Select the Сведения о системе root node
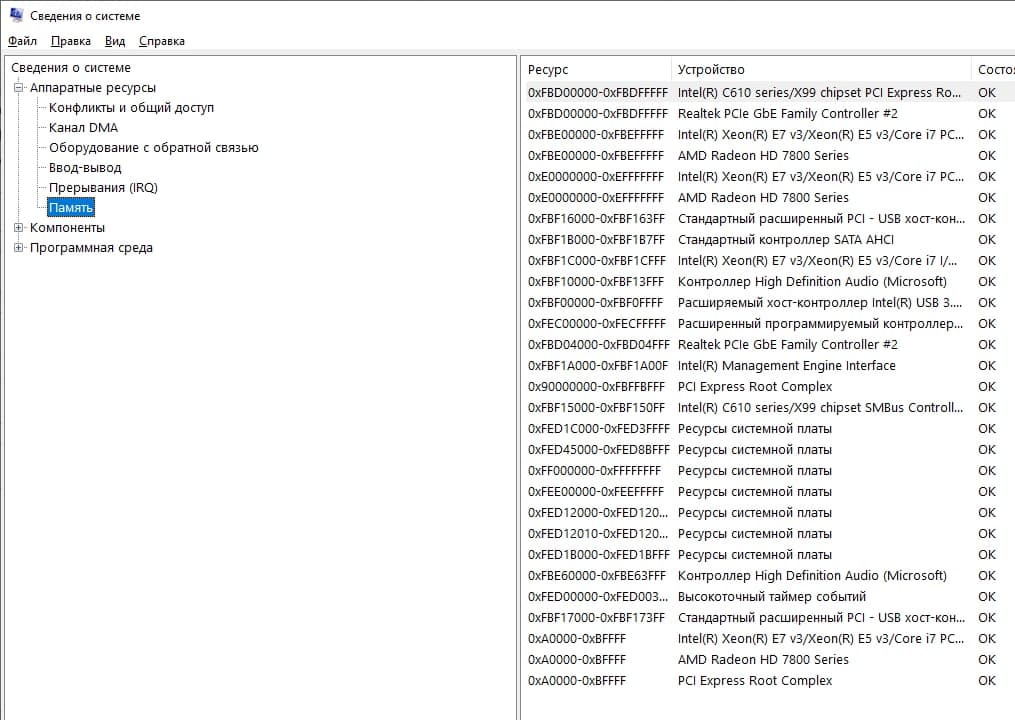Screen dimensions: 1015x720 coord(71,68)
